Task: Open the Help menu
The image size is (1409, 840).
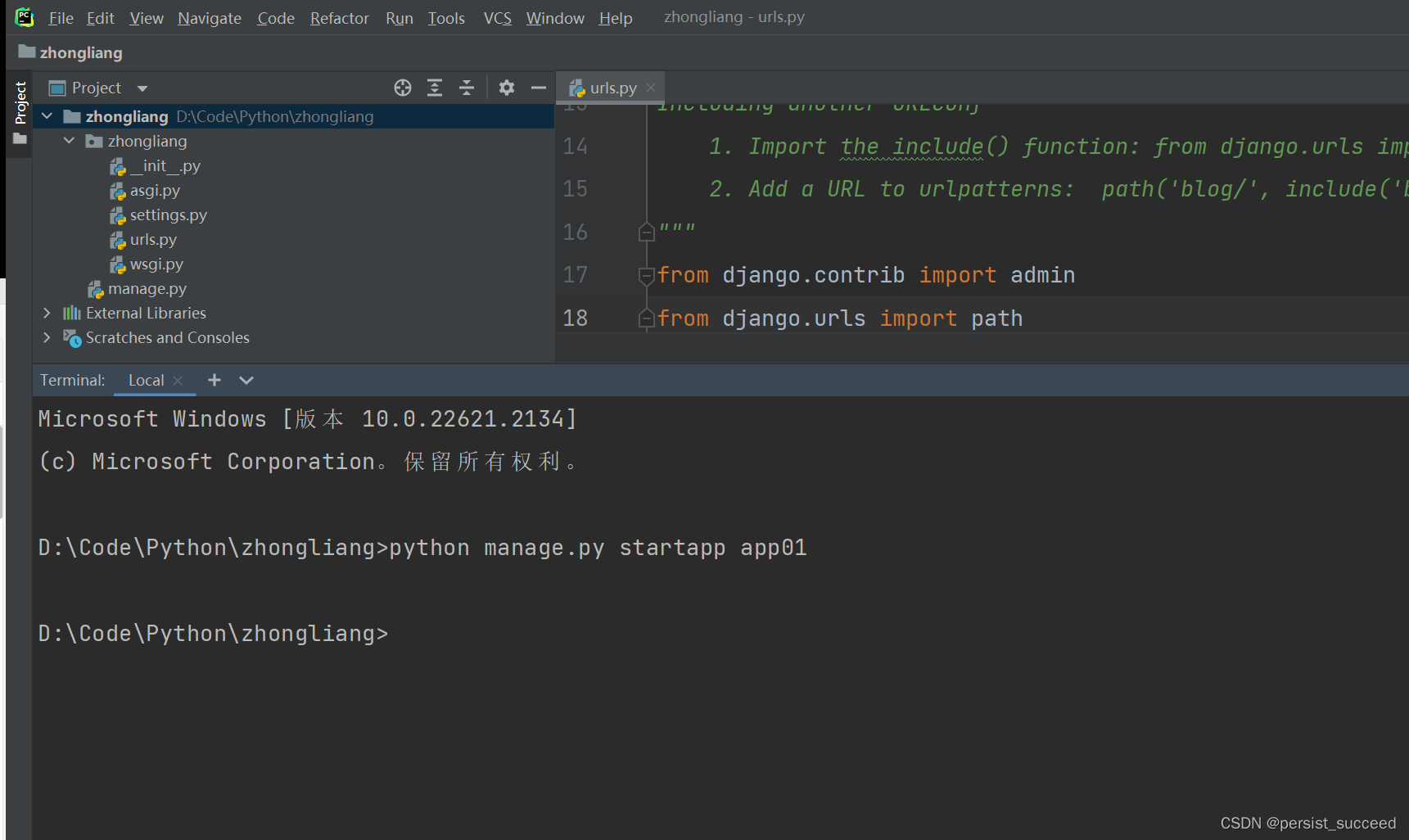Action: coord(615,18)
